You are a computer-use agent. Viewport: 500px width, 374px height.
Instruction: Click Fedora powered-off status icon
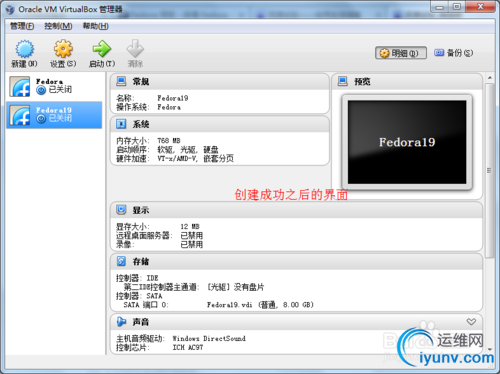click(41, 90)
